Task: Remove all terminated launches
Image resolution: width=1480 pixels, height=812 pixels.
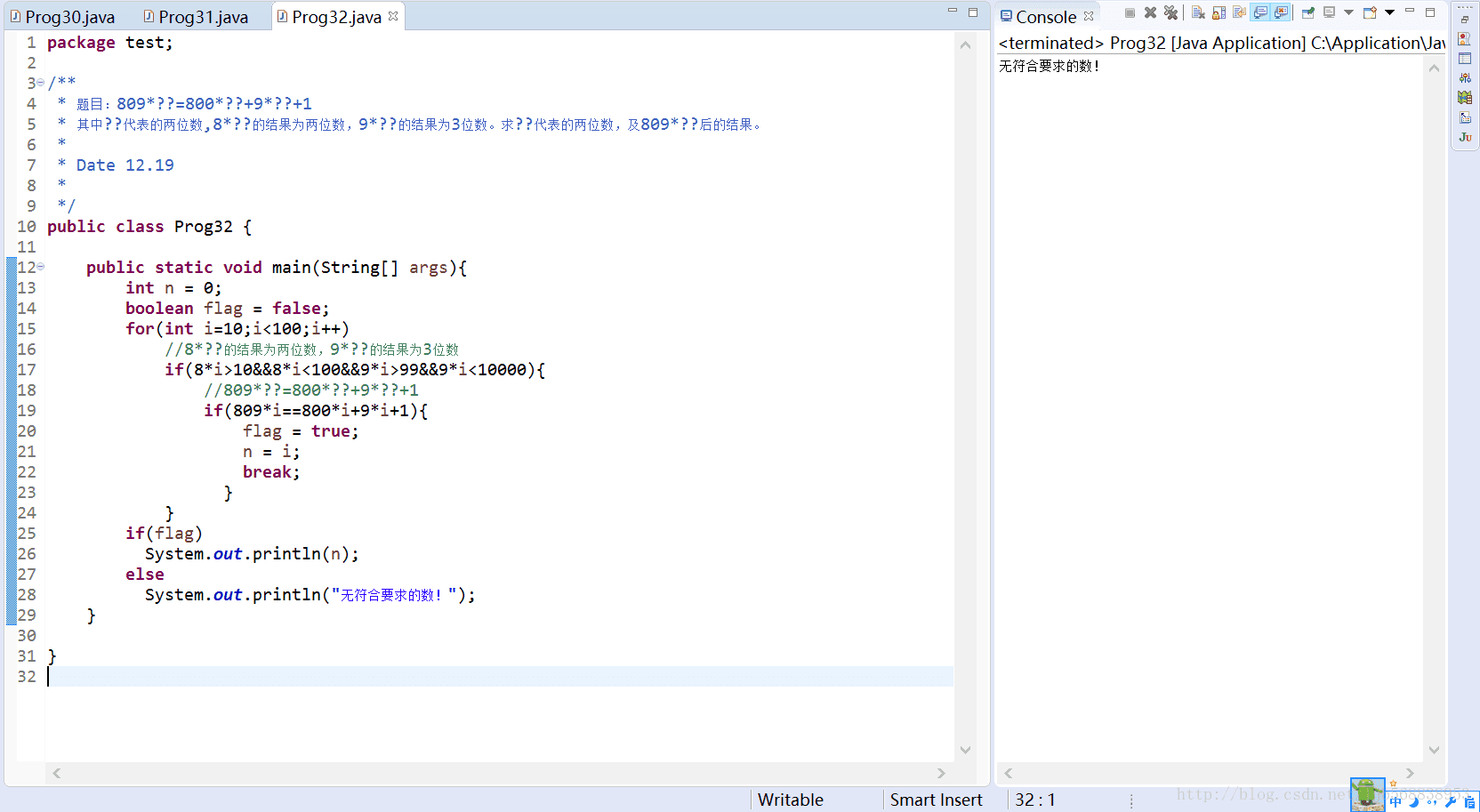Action: [1170, 12]
